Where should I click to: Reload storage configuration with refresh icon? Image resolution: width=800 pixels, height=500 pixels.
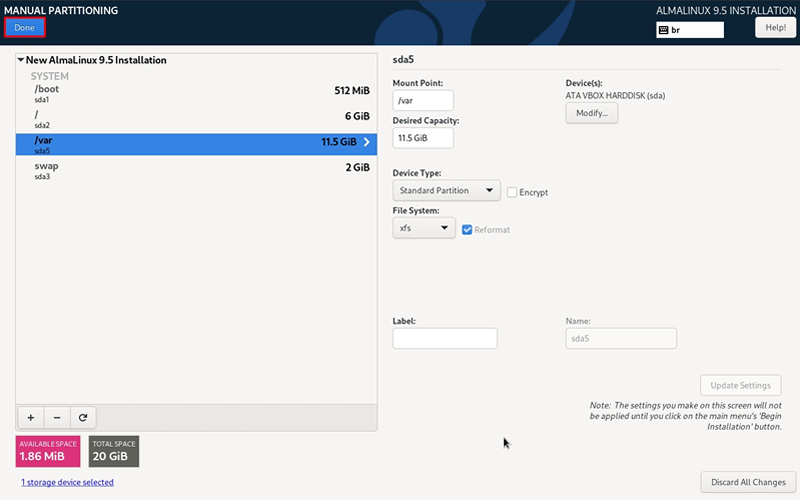pyautogui.click(x=83, y=418)
